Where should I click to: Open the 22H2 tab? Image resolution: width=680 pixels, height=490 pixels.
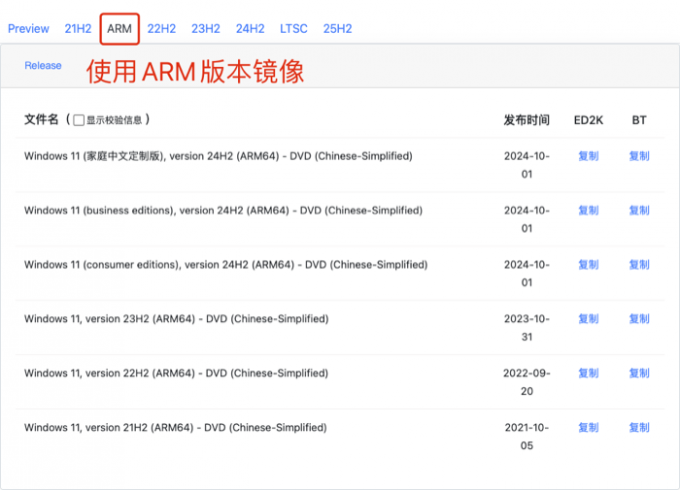pos(161,29)
